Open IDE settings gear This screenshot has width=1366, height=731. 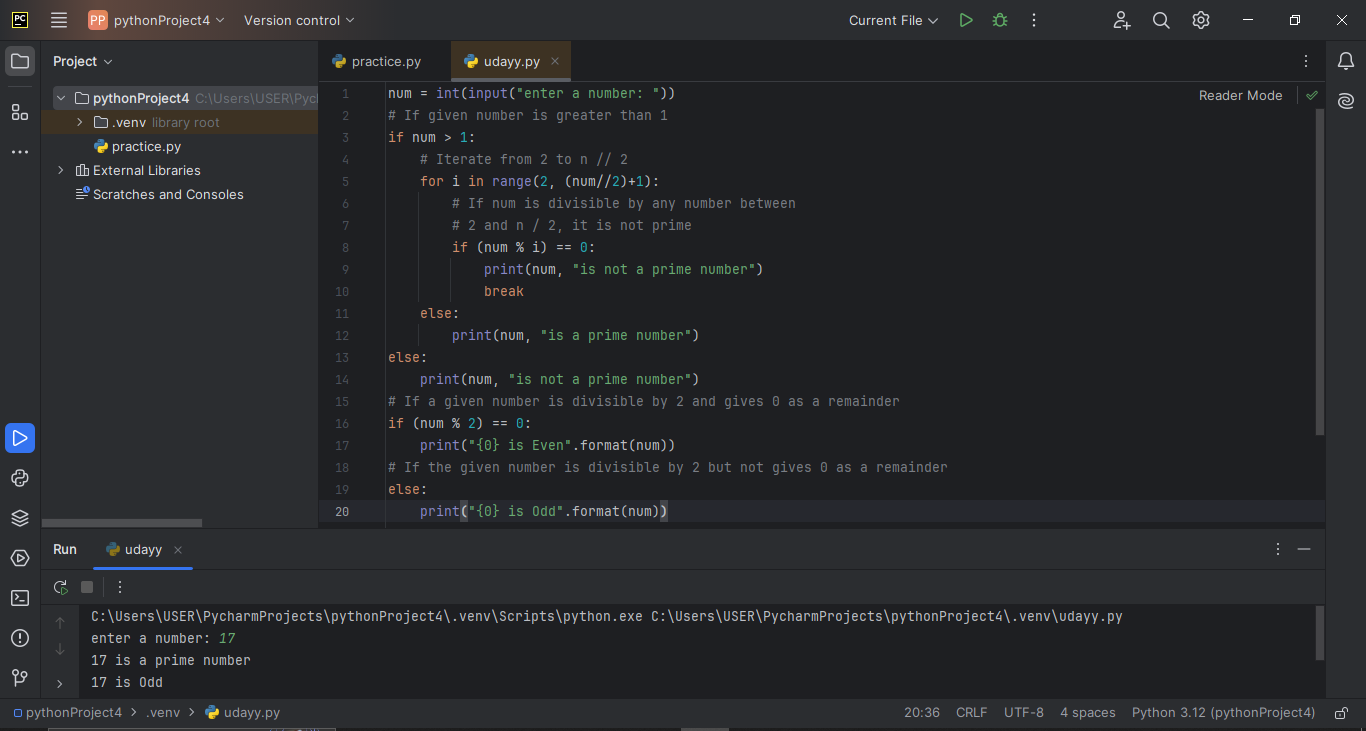1201,20
